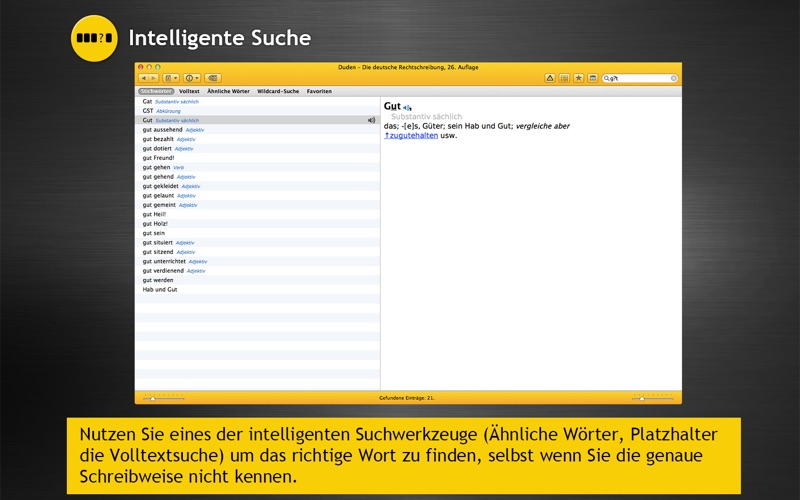800x500 pixels.
Task: Click the 'Gefundene Einträge: 21.' status text
Action: (x=407, y=398)
